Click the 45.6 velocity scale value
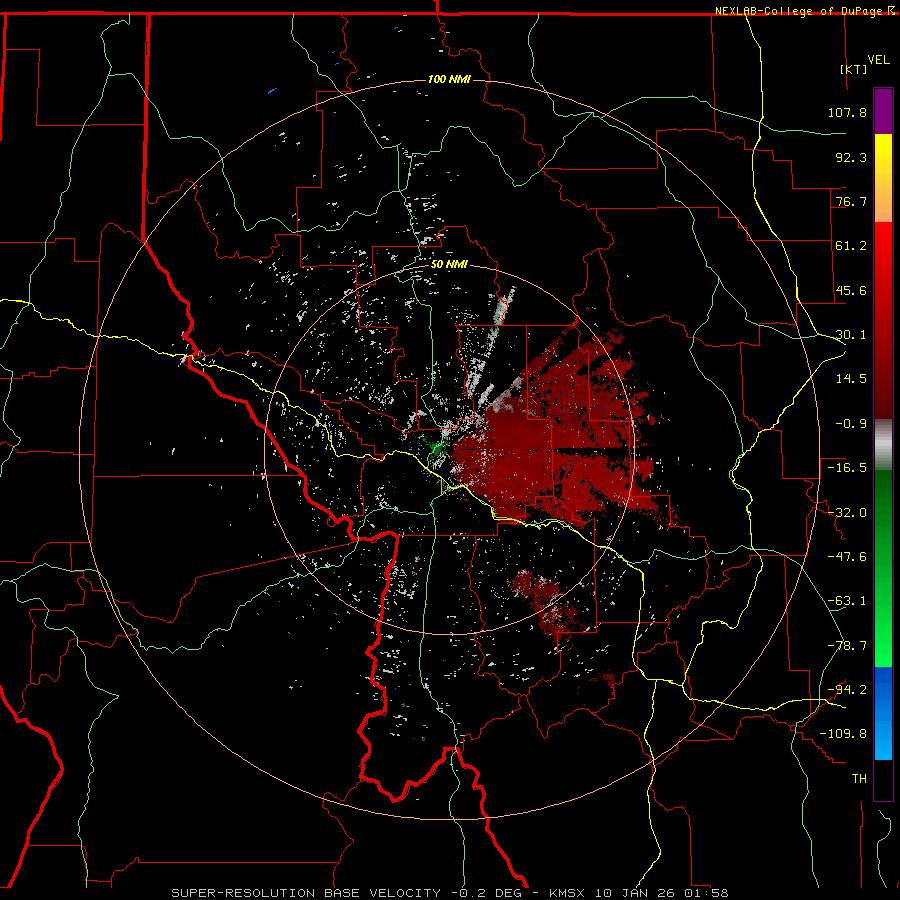 click(851, 290)
